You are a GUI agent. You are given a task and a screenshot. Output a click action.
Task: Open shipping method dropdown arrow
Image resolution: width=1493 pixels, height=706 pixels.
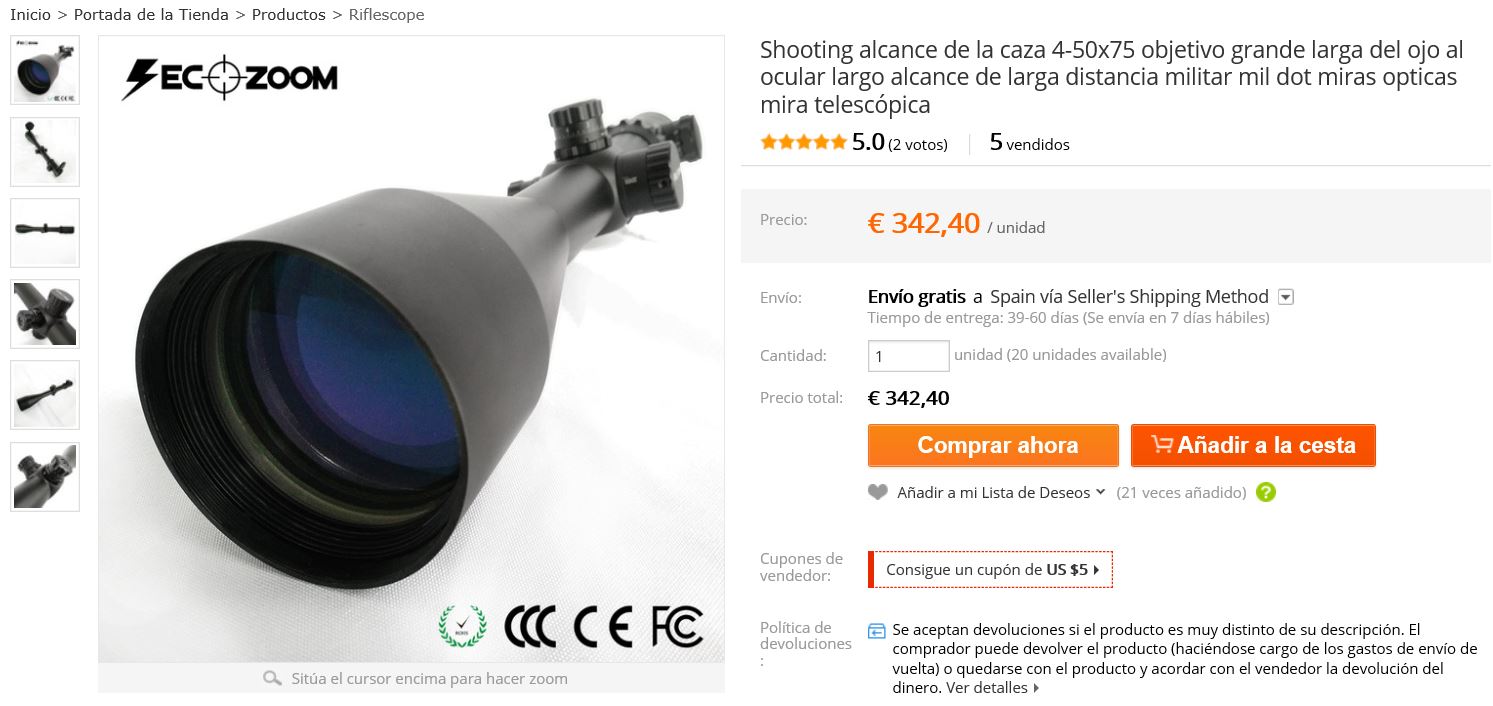(x=1286, y=297)
